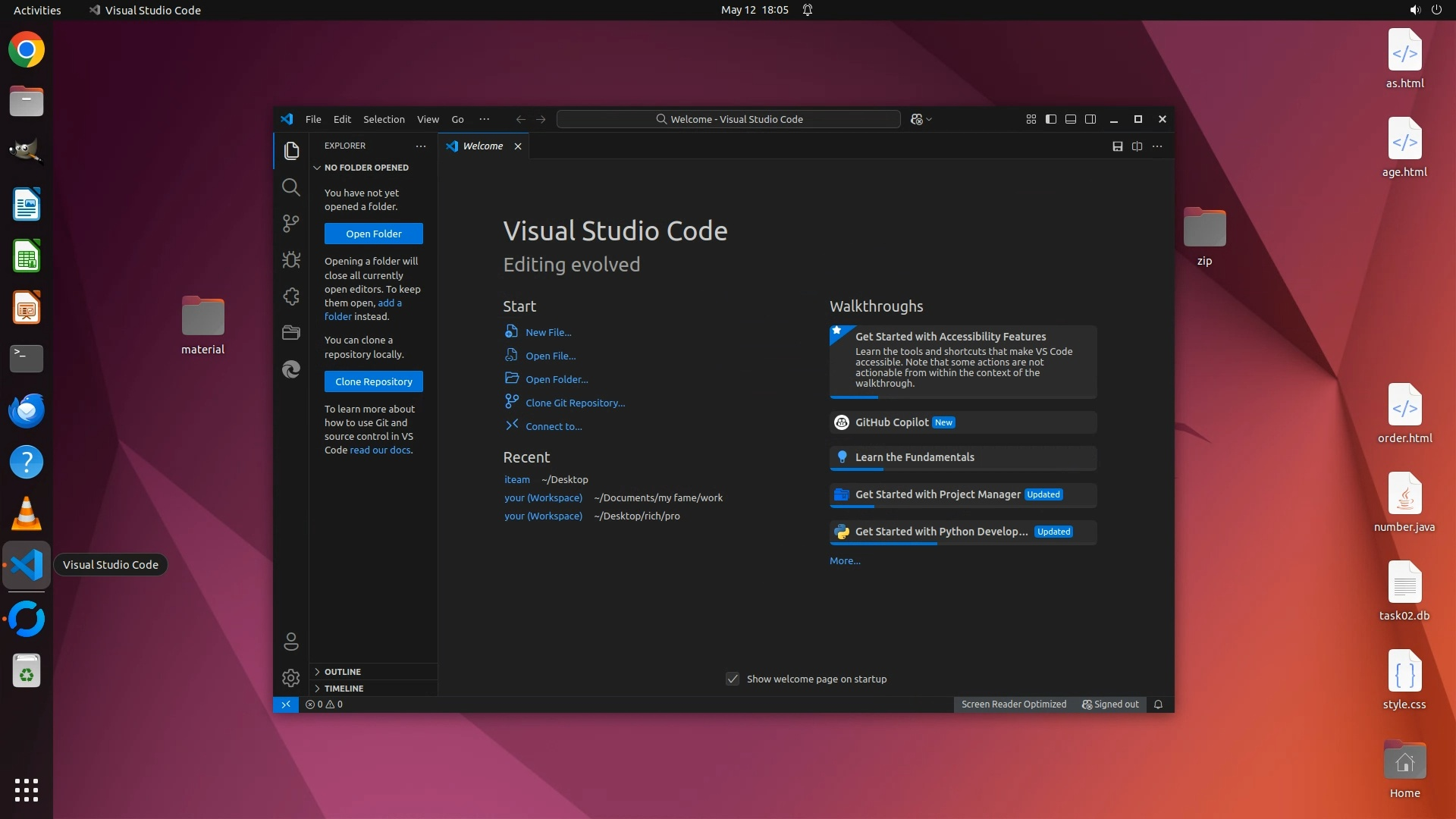Expand the Outline section
The height and width of the screenshot is (819, 1456).
point(343,672)
